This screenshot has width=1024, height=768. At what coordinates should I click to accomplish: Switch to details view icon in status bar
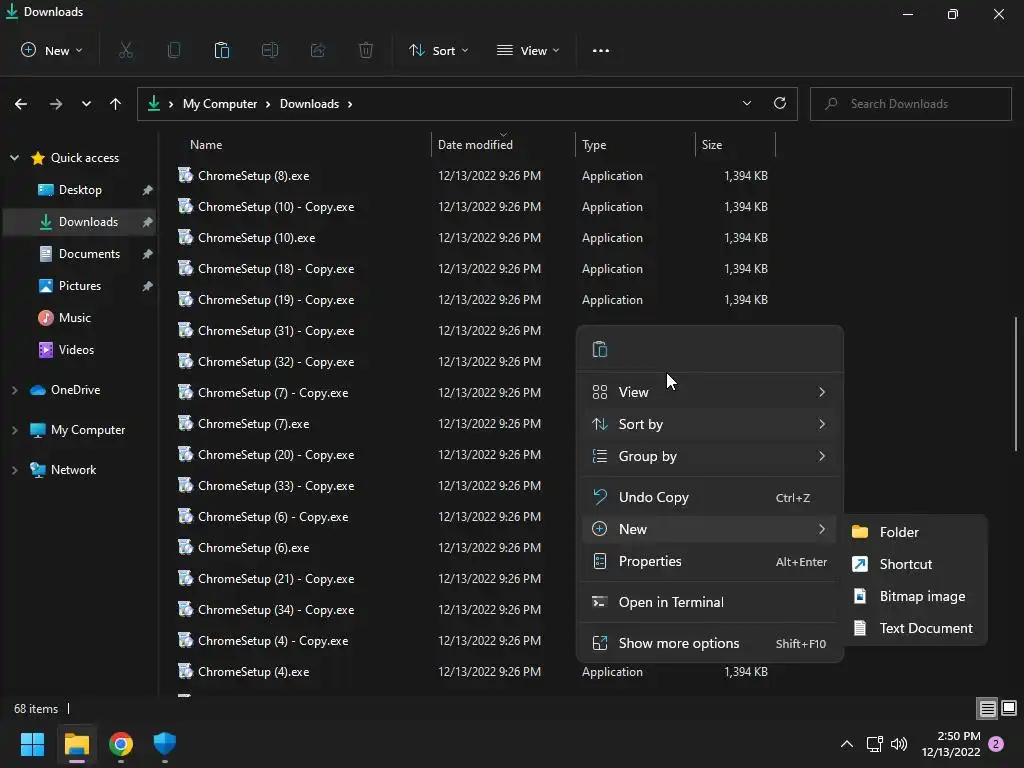pos(987,709)
